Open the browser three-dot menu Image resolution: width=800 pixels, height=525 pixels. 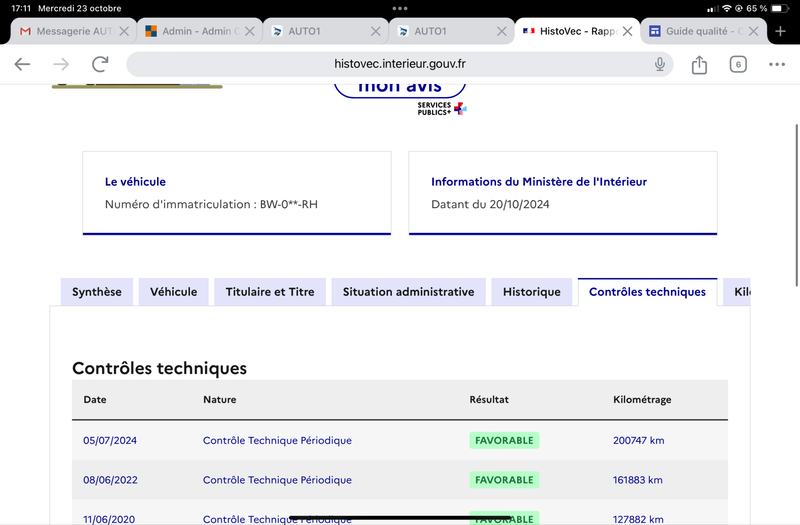click(777, 64)
